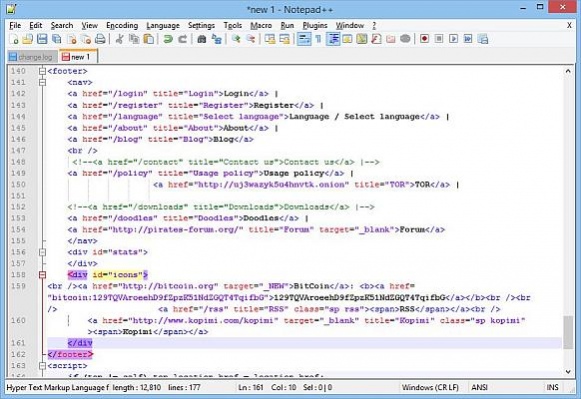Start macro recording with the red dot
Viewport: 581px width, 399px height.
(425, 39)
